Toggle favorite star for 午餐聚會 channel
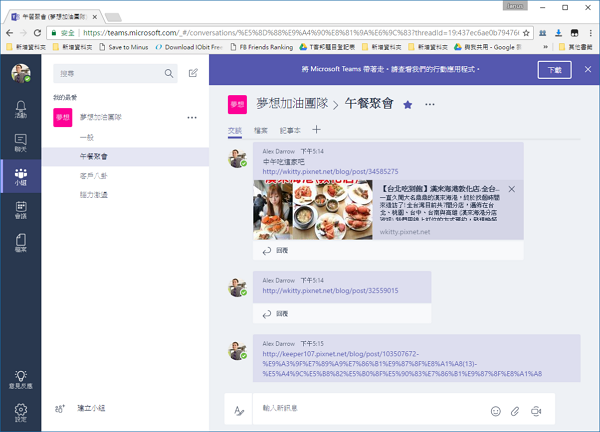This screenshot has height=432, width=600. [x=408, y=104]
